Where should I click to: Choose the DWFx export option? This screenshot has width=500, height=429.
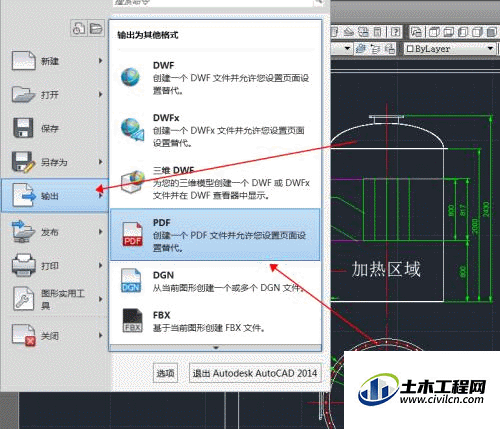click(x=215, y=130)
